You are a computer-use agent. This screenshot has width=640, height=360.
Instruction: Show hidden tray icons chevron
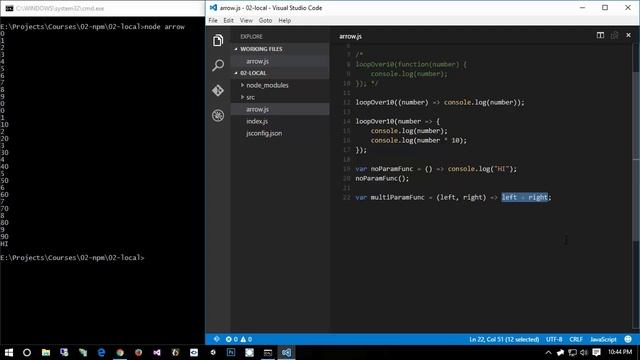click(x=548, y=352)
